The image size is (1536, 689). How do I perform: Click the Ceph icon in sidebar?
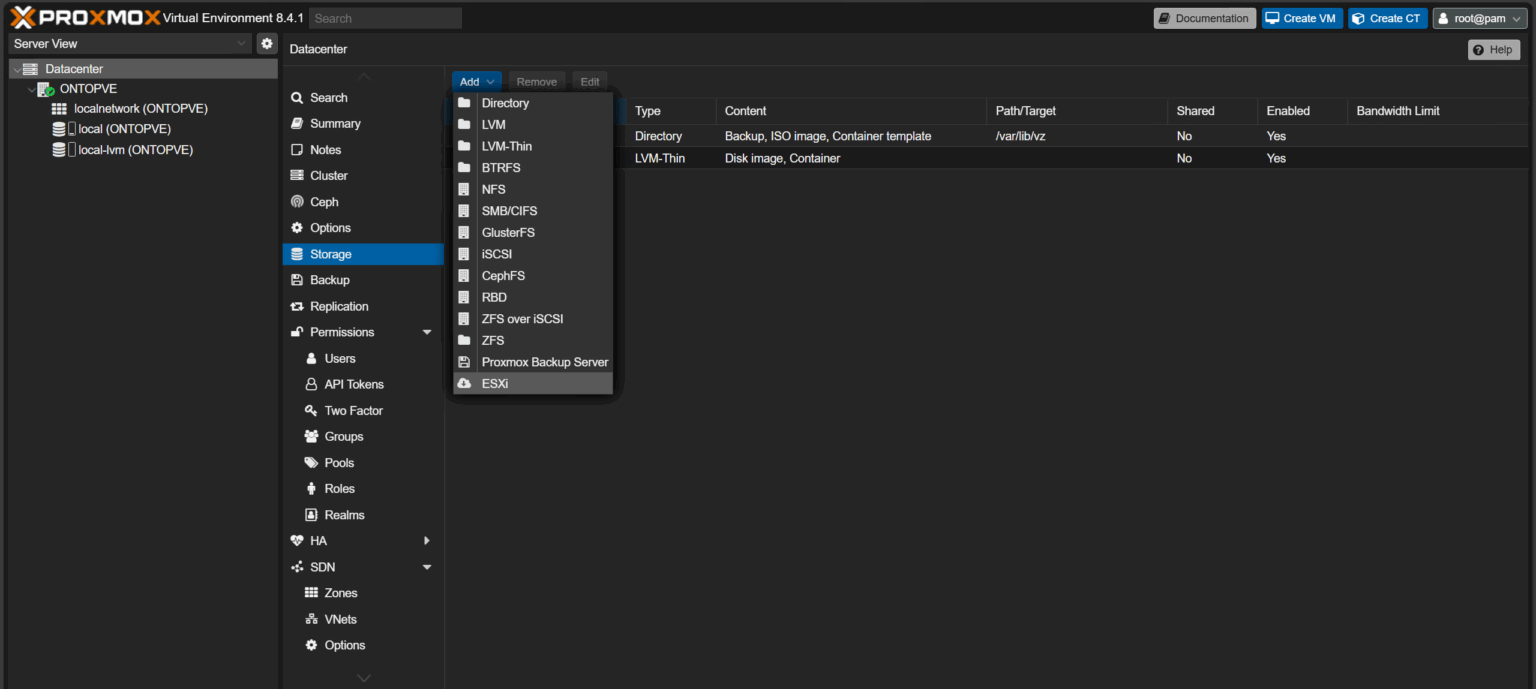pyautogui.click(x=297, y=202)
